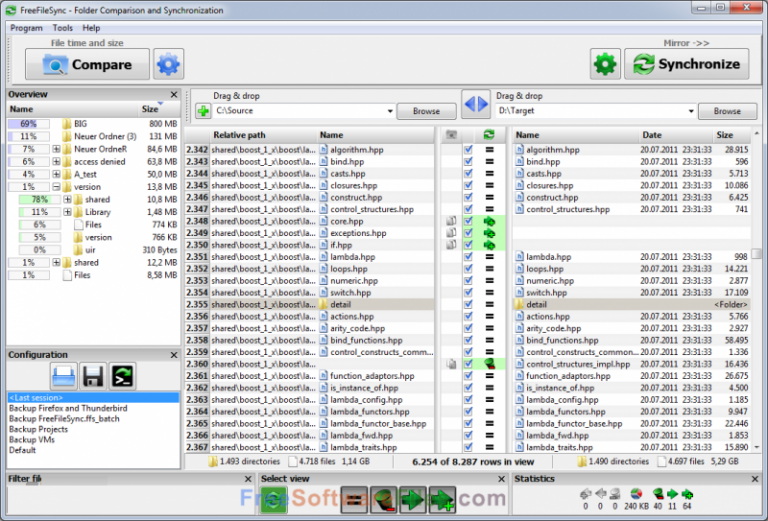
Task: Start a new configuration with the blue icon
Action: coord(63,377)
